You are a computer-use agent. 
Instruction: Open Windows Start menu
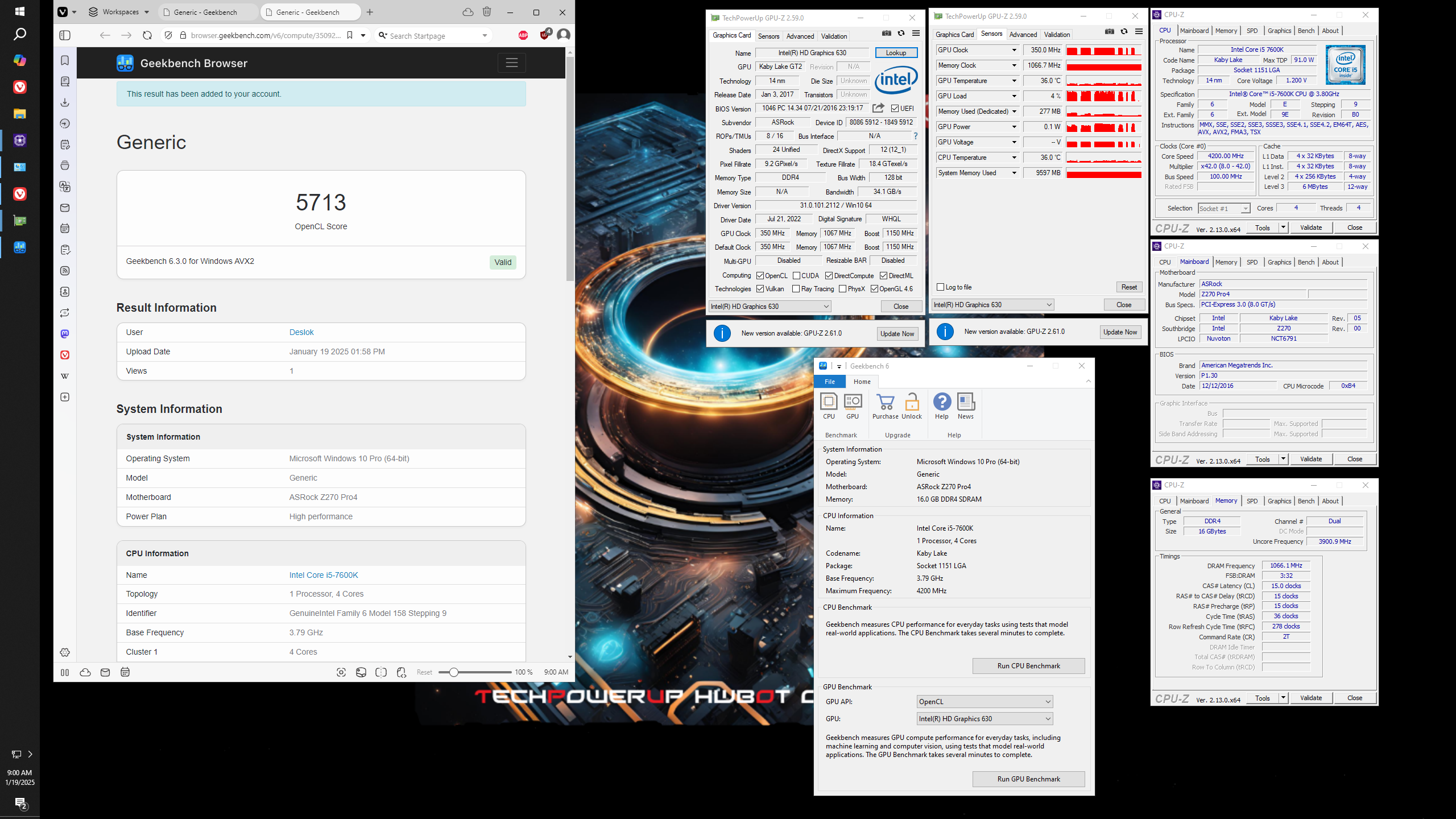[x=20, y=11]
